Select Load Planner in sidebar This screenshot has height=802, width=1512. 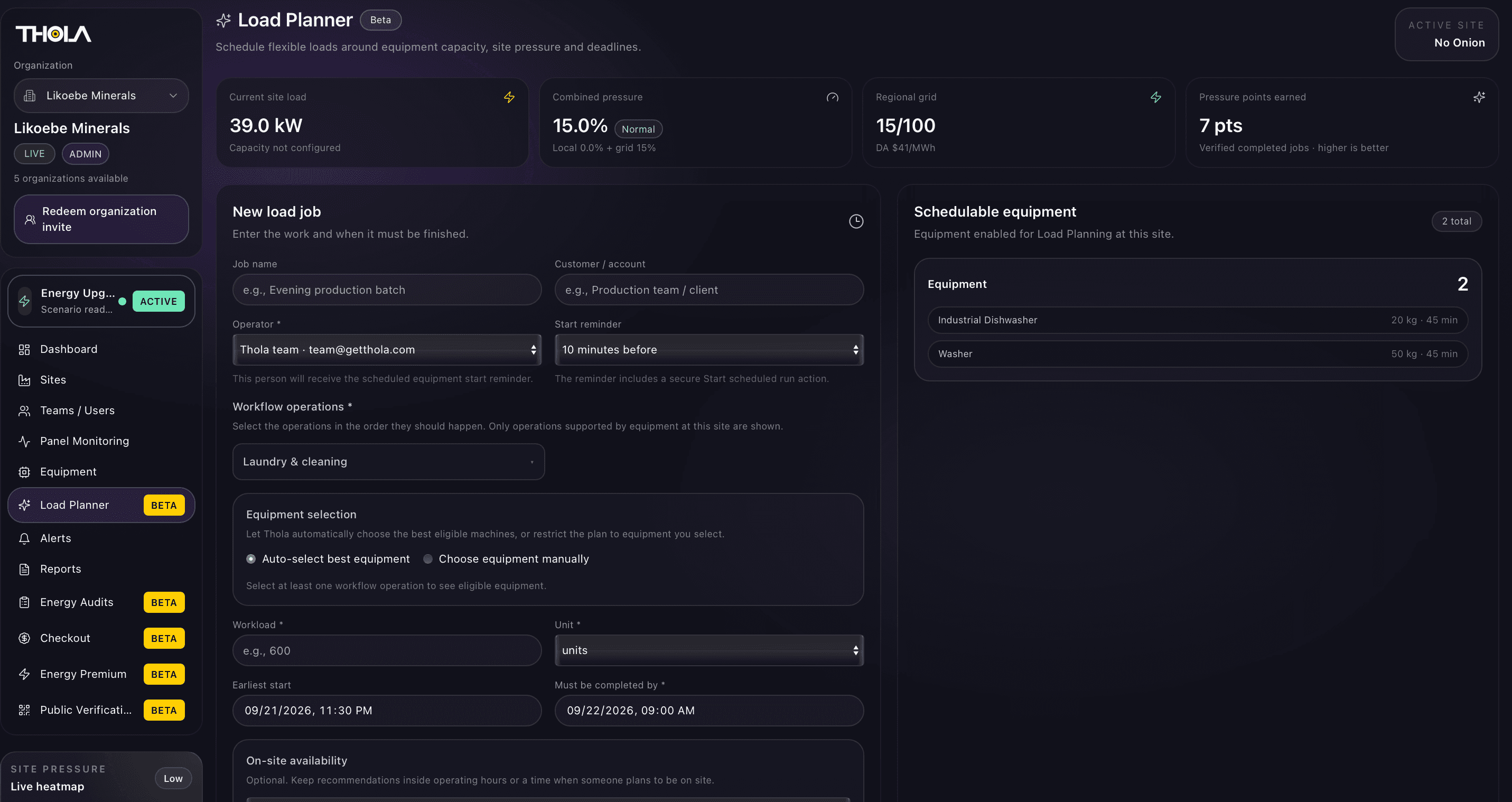pyautogui.click(x=101, y=505)
